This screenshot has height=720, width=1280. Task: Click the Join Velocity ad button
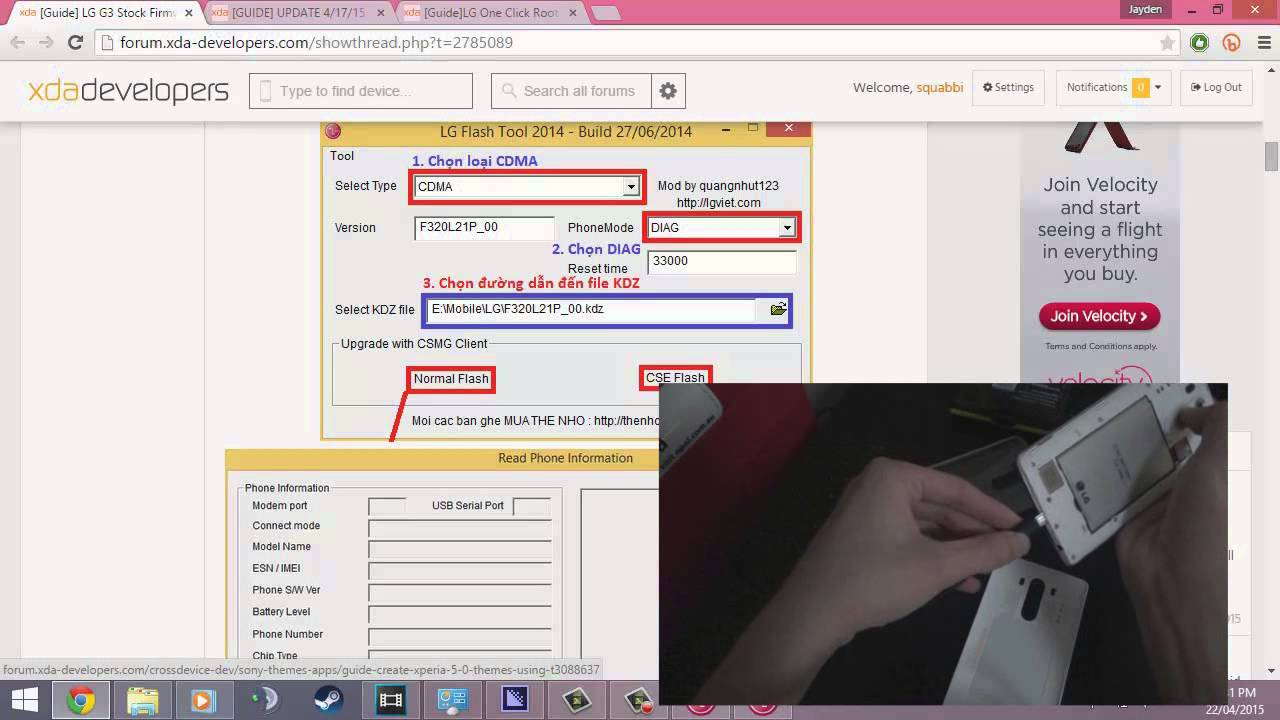tap(1099, 316)
